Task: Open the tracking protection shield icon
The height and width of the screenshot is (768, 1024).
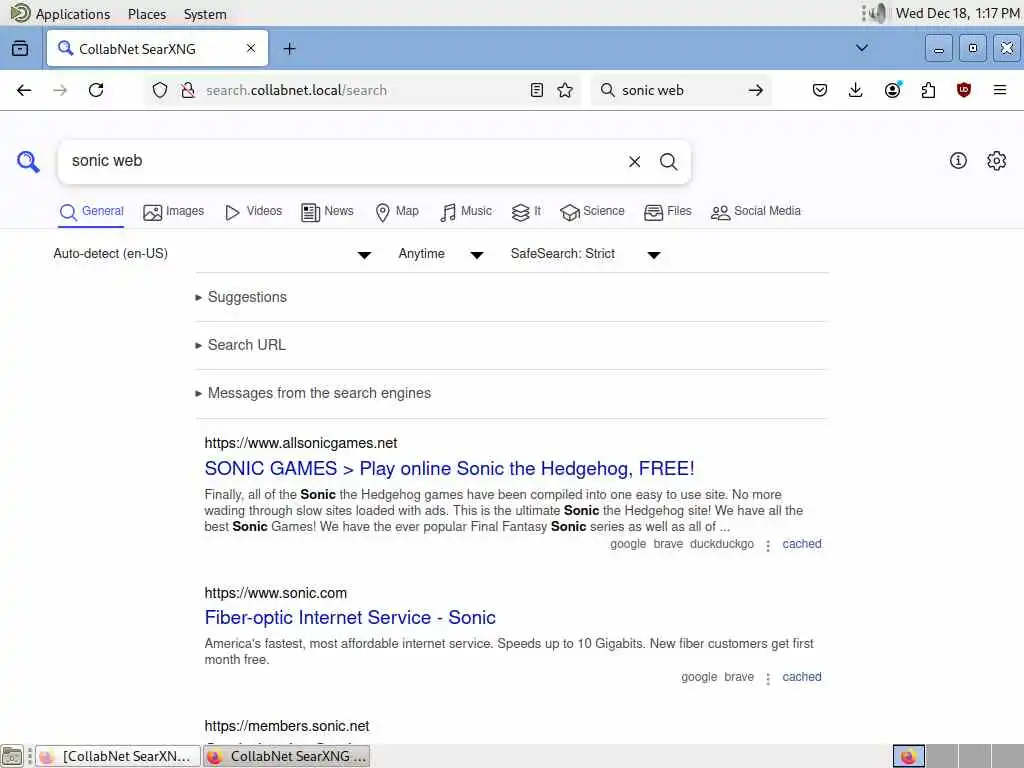Action: (x=160, y=90)
